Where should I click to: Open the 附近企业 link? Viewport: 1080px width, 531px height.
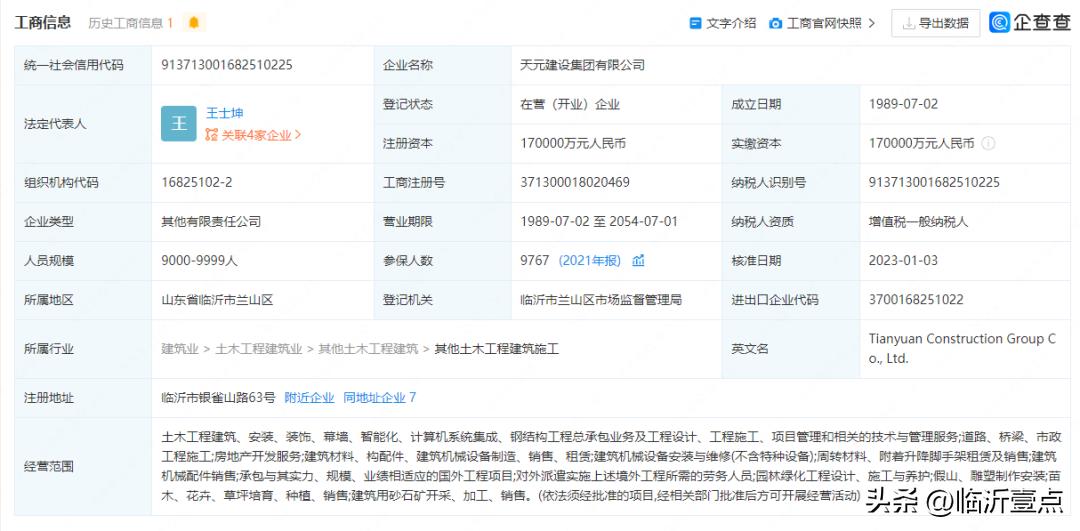click(309, 397)
